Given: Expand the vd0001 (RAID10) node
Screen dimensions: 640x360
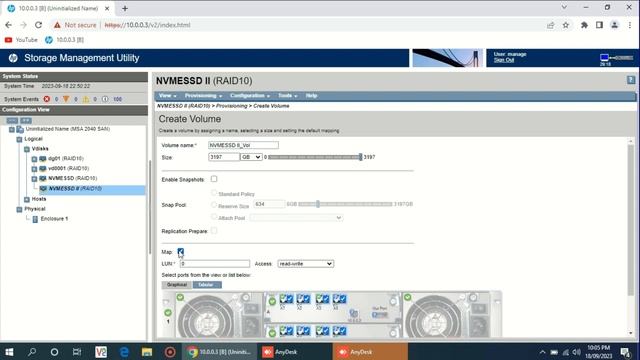Looking at the screenshot, I should 34,169.
